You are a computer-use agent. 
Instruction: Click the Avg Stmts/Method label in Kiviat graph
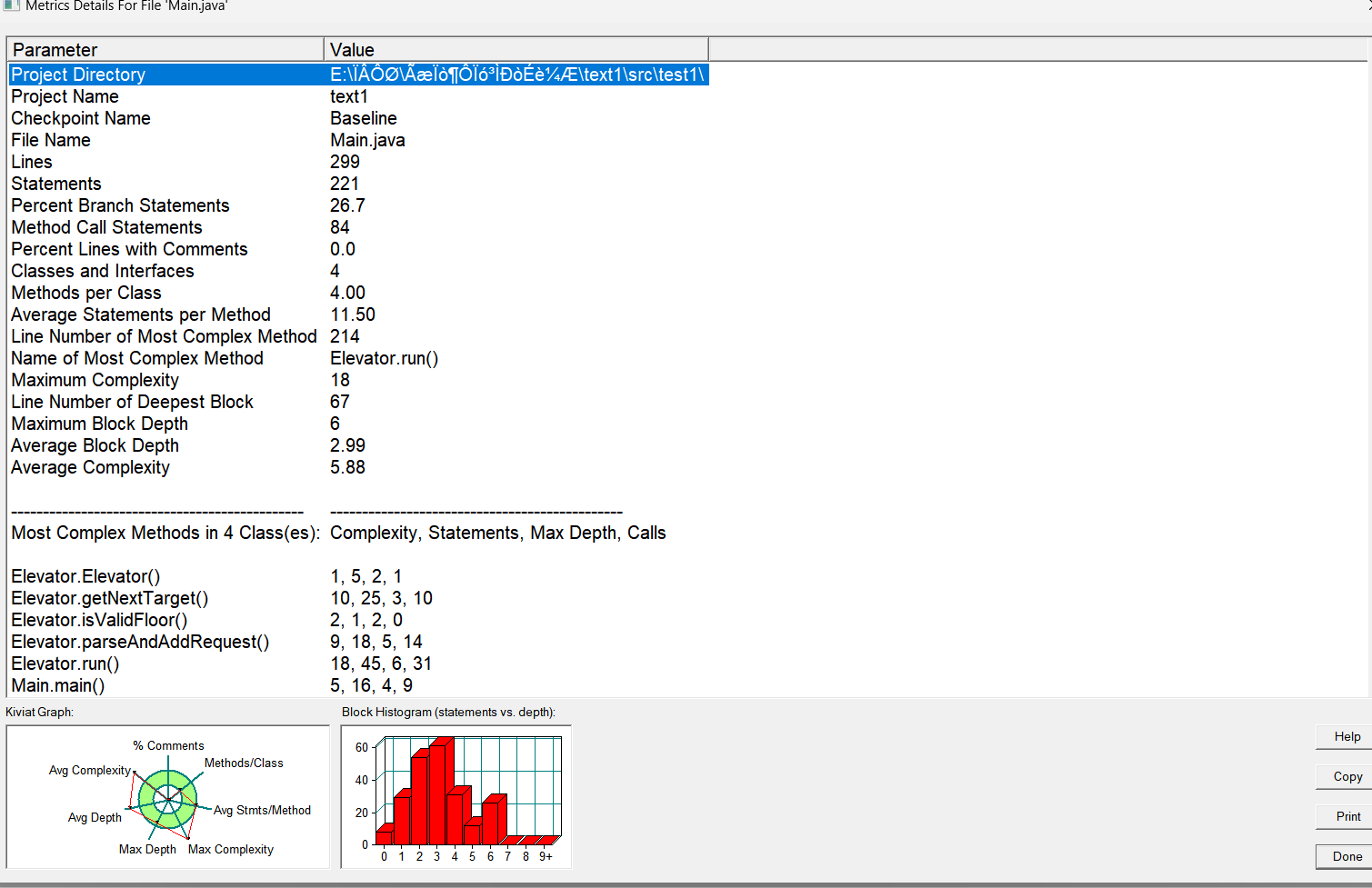point(262,810)
